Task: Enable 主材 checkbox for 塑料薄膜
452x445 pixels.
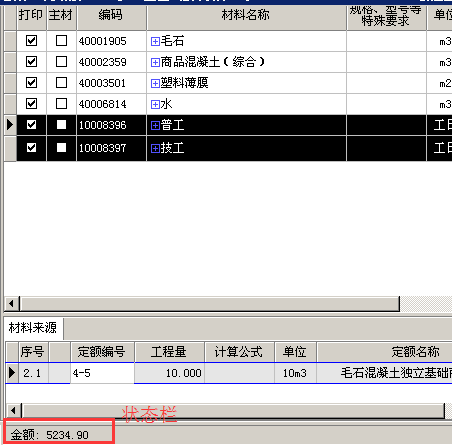Action: tap(61, 83)
